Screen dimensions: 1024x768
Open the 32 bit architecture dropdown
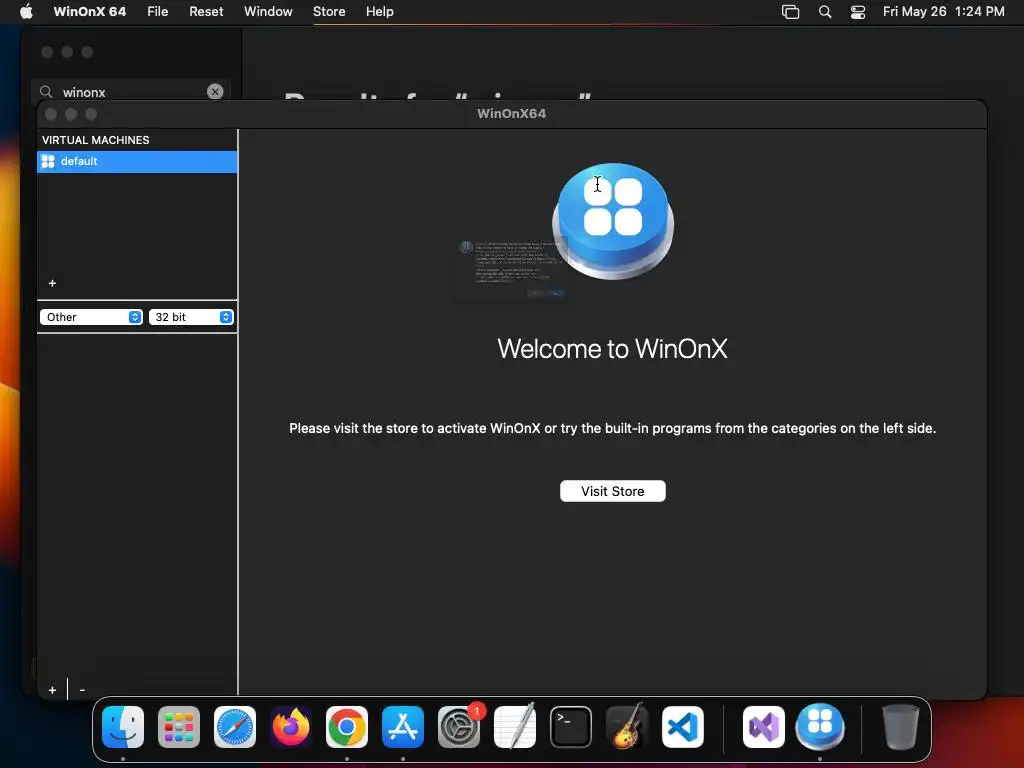(x=191, y=317)
